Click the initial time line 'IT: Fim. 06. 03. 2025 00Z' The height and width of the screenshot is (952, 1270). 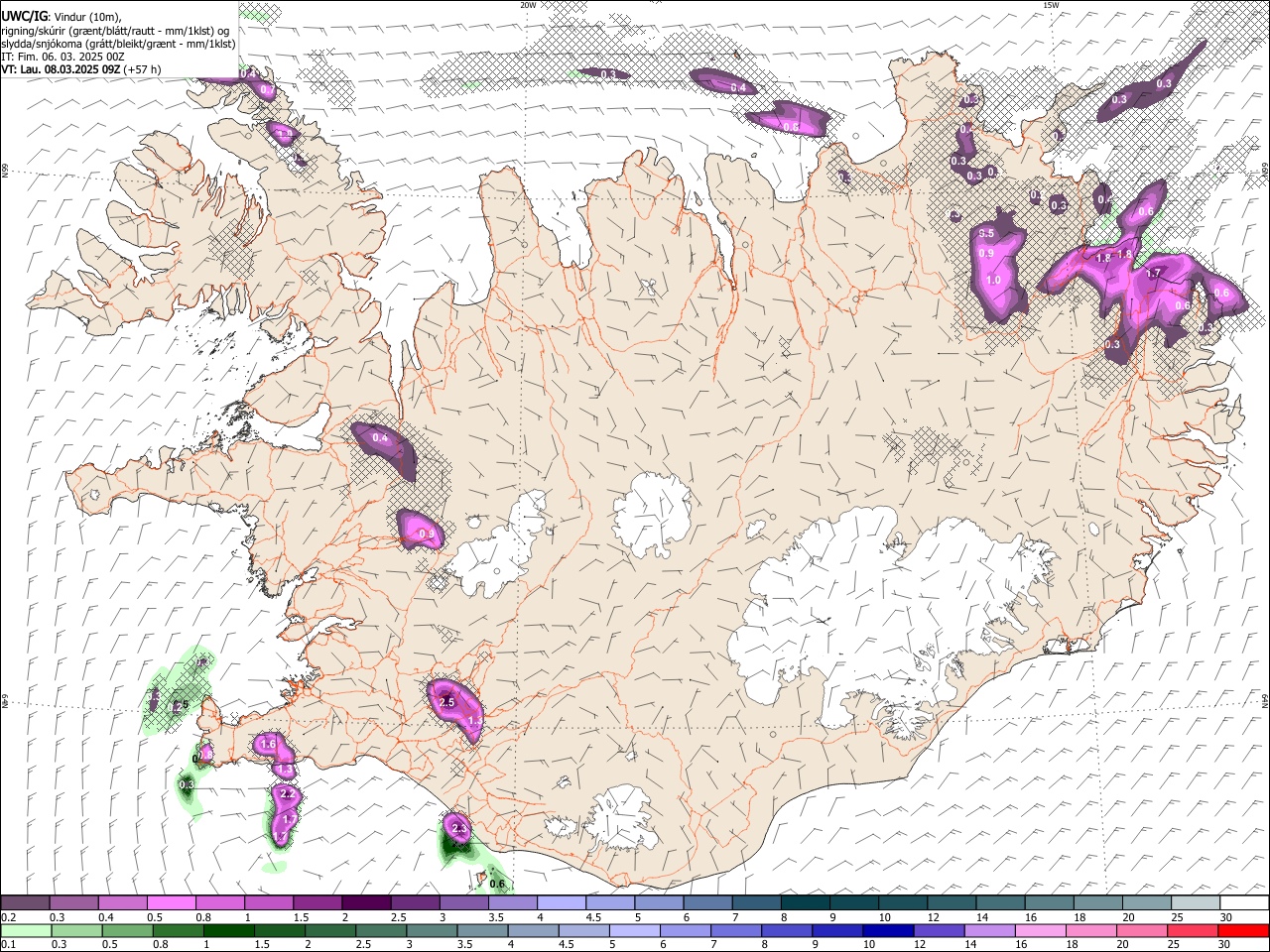pyautogui.click(x=63, y=57)
